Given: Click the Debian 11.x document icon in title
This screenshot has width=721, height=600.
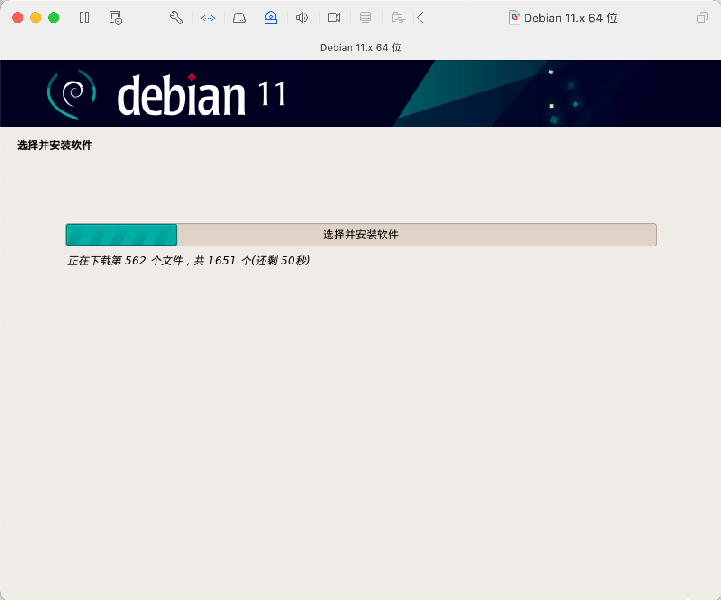Looking at the screenshot, I should tap(515, 18).
